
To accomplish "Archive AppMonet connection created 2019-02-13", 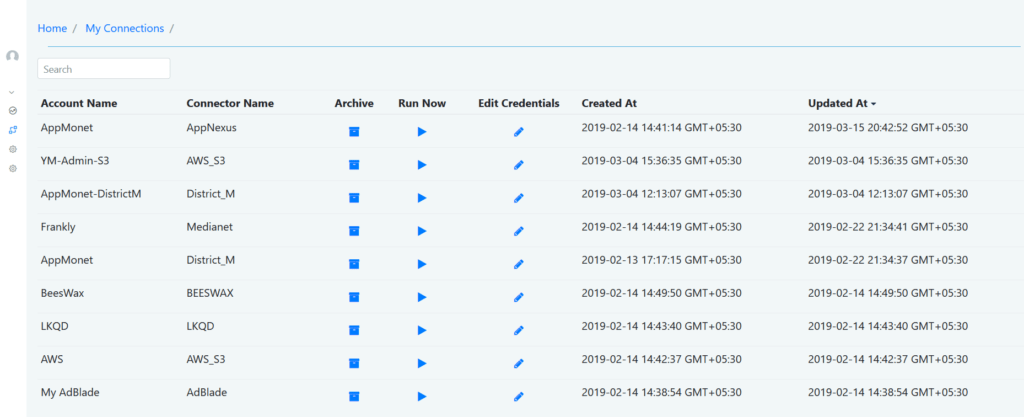I will 354,264.
